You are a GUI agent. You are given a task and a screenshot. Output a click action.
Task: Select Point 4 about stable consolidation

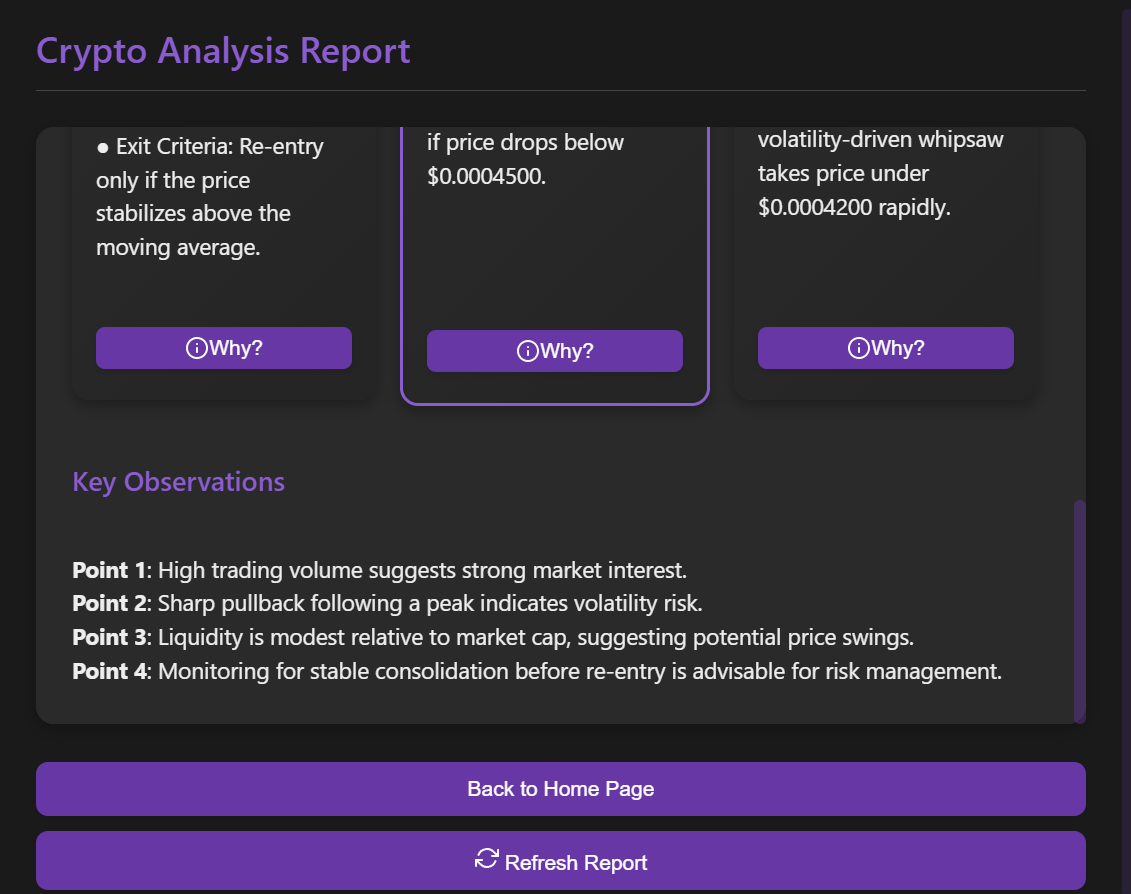tap(536, 671)
